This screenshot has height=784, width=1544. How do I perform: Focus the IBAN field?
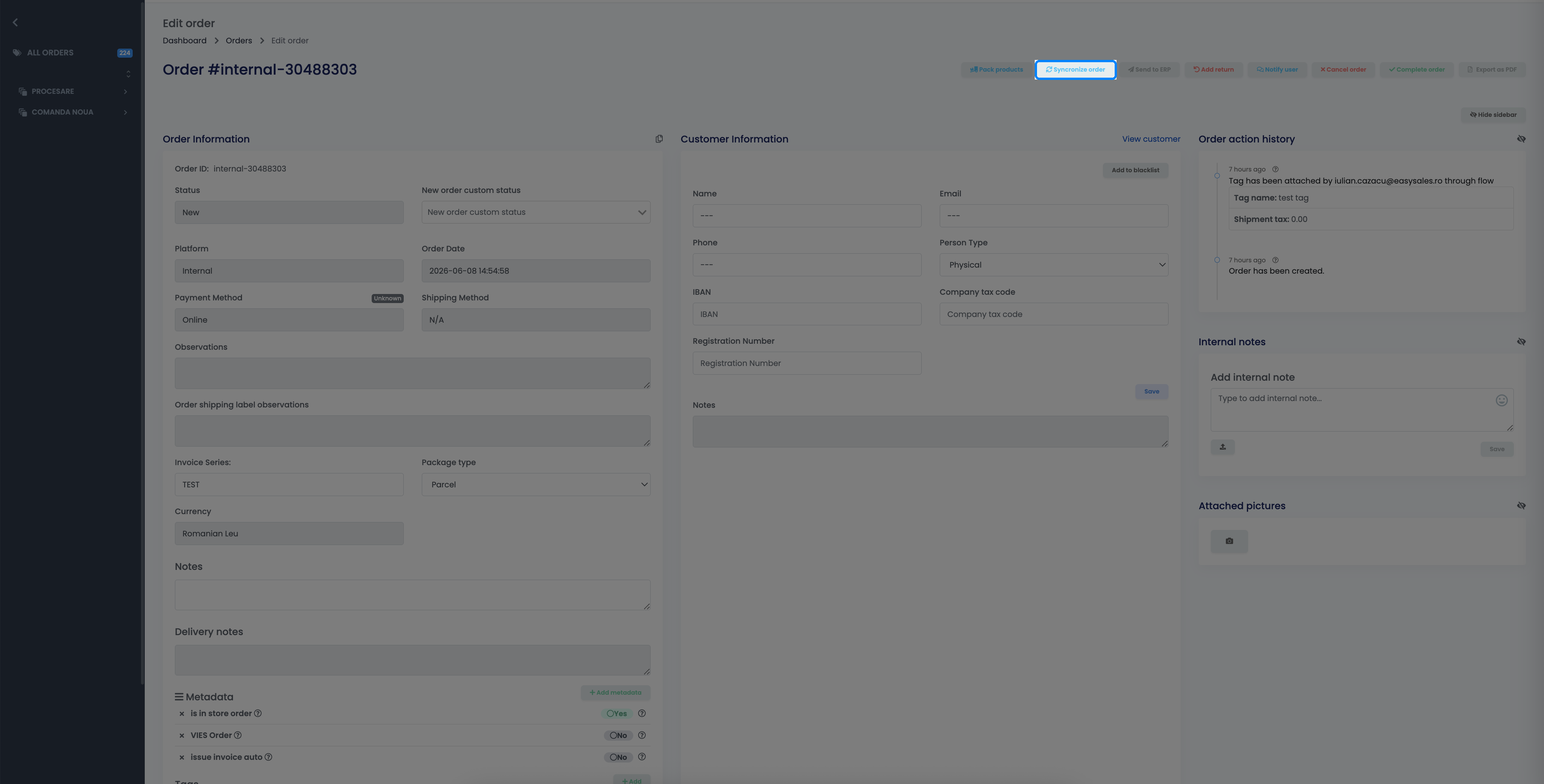click(807, 314)
